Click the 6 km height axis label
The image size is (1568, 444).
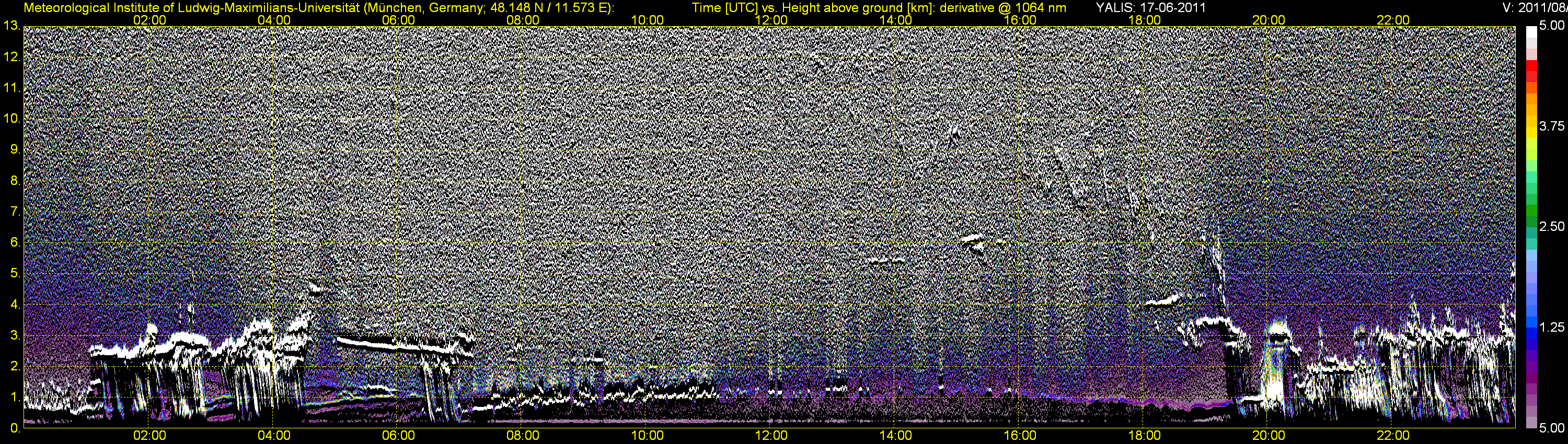(15, 243)
